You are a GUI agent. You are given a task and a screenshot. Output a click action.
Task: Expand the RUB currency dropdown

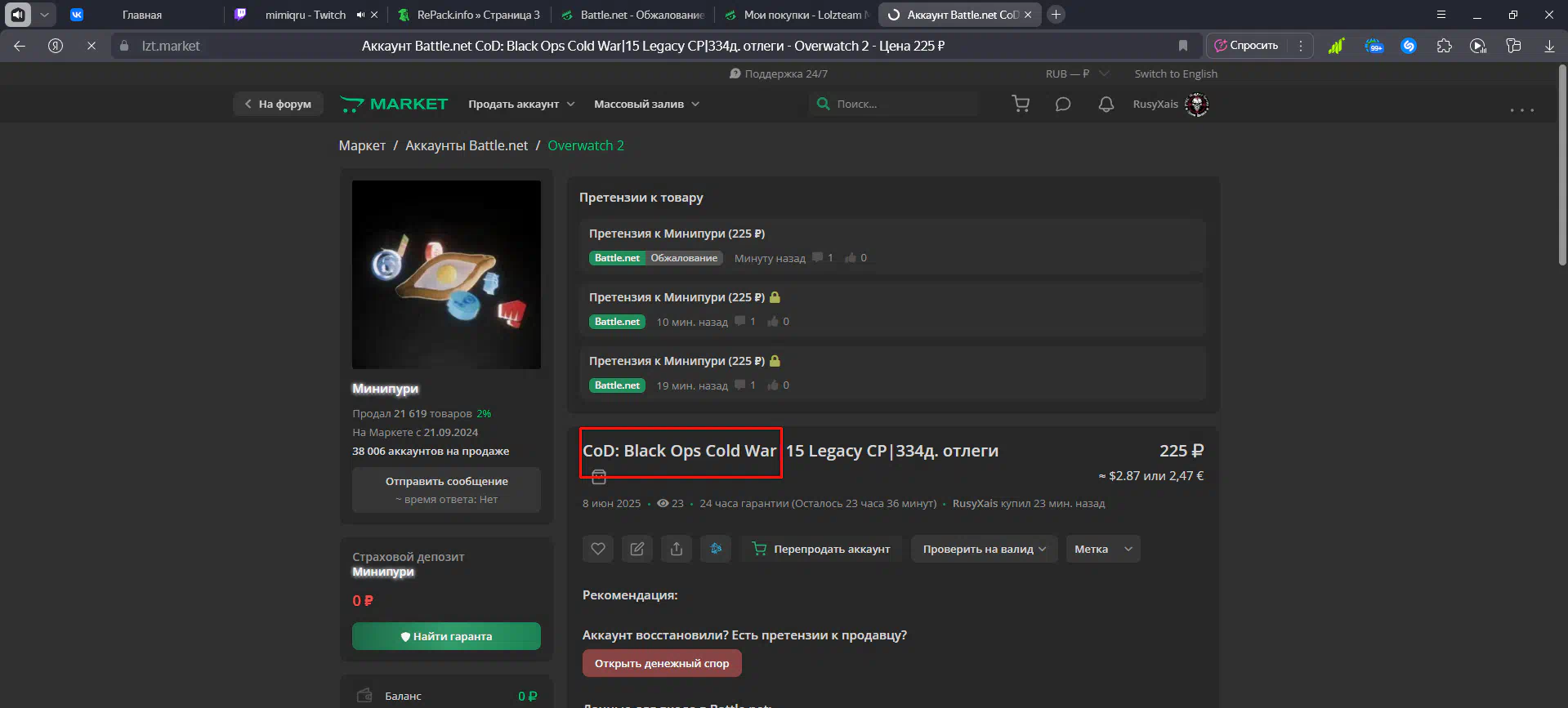pyautogui.click(x=1077, y=73)
